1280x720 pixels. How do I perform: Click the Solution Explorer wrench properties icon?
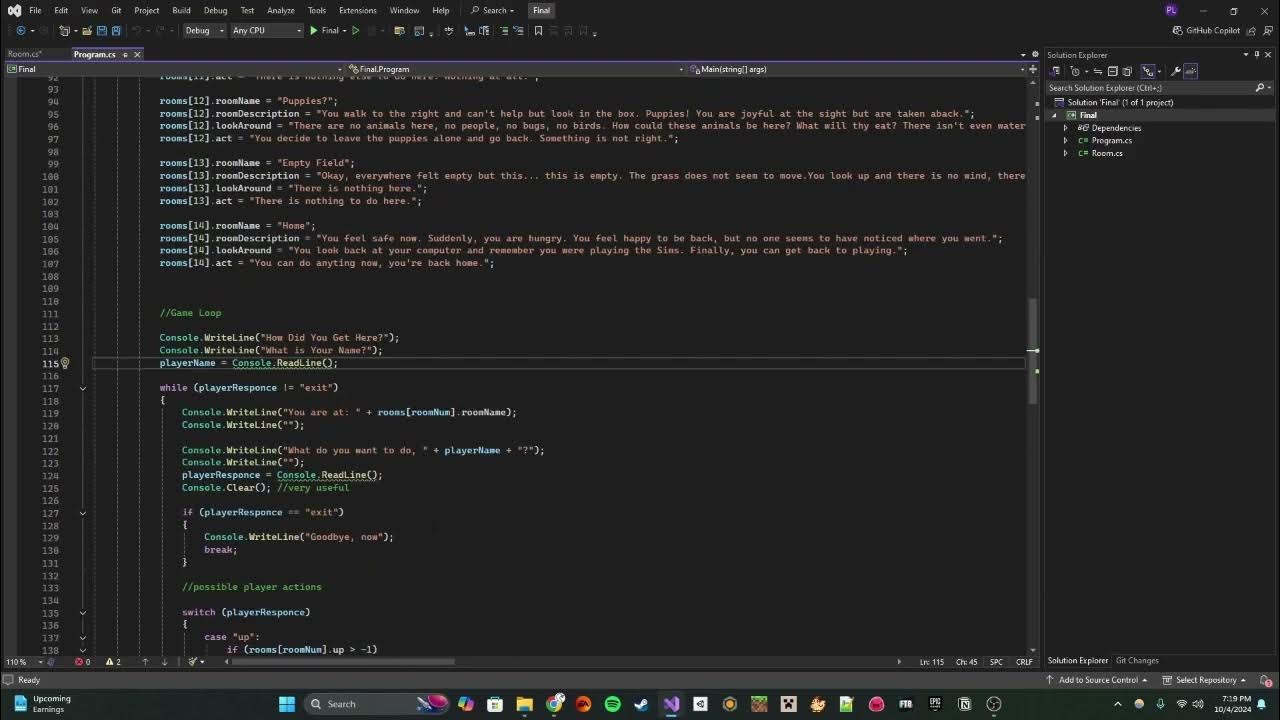1176,71
